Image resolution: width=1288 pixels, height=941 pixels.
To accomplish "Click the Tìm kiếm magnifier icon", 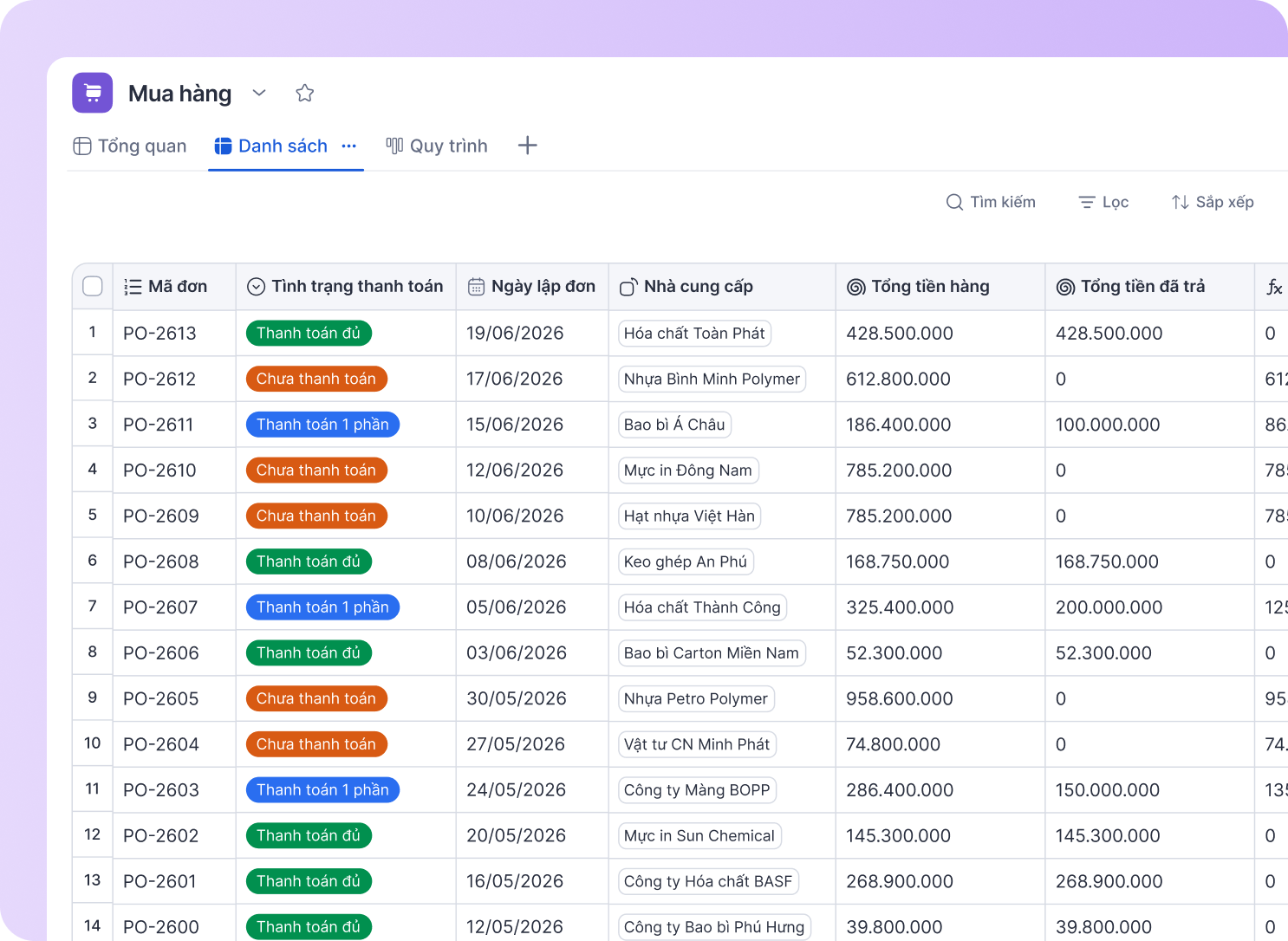I will point(954,202).
